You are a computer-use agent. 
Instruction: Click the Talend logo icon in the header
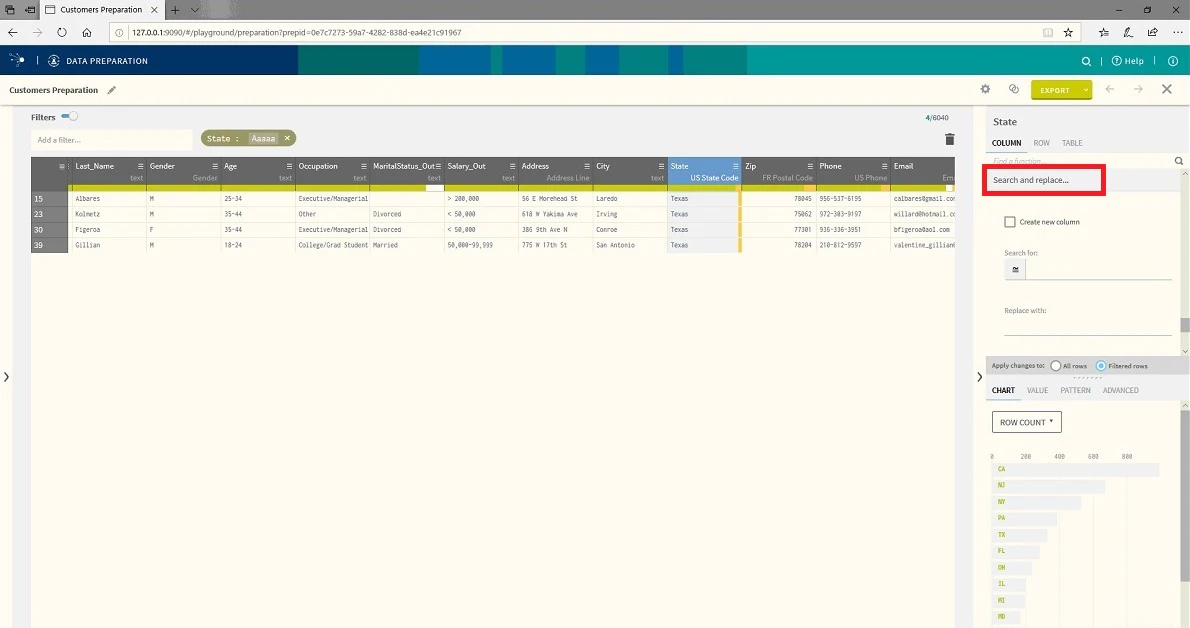click(x=17, y=60)
